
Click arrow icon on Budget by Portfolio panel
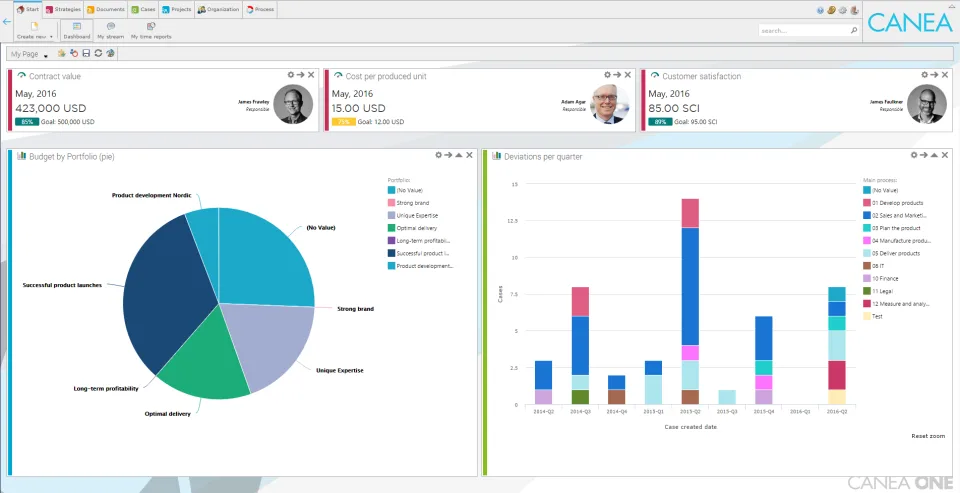click(448, 155)
